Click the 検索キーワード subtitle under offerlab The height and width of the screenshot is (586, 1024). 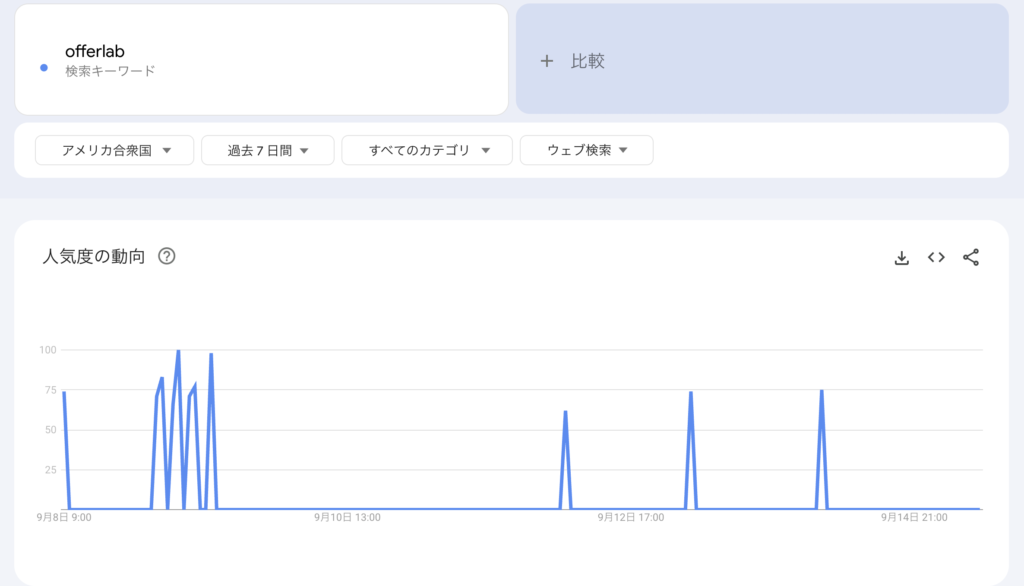coord(110,71)
